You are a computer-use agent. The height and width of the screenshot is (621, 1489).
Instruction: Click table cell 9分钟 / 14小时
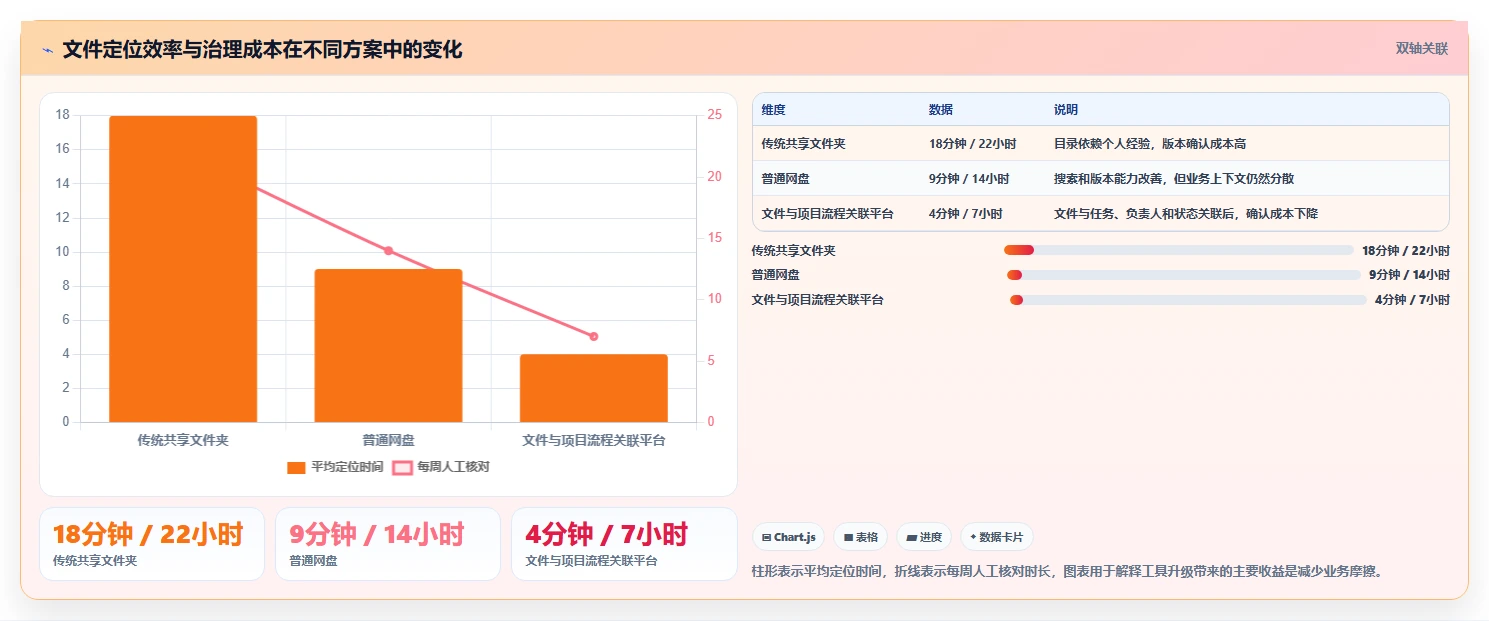[x=969, y=179]
